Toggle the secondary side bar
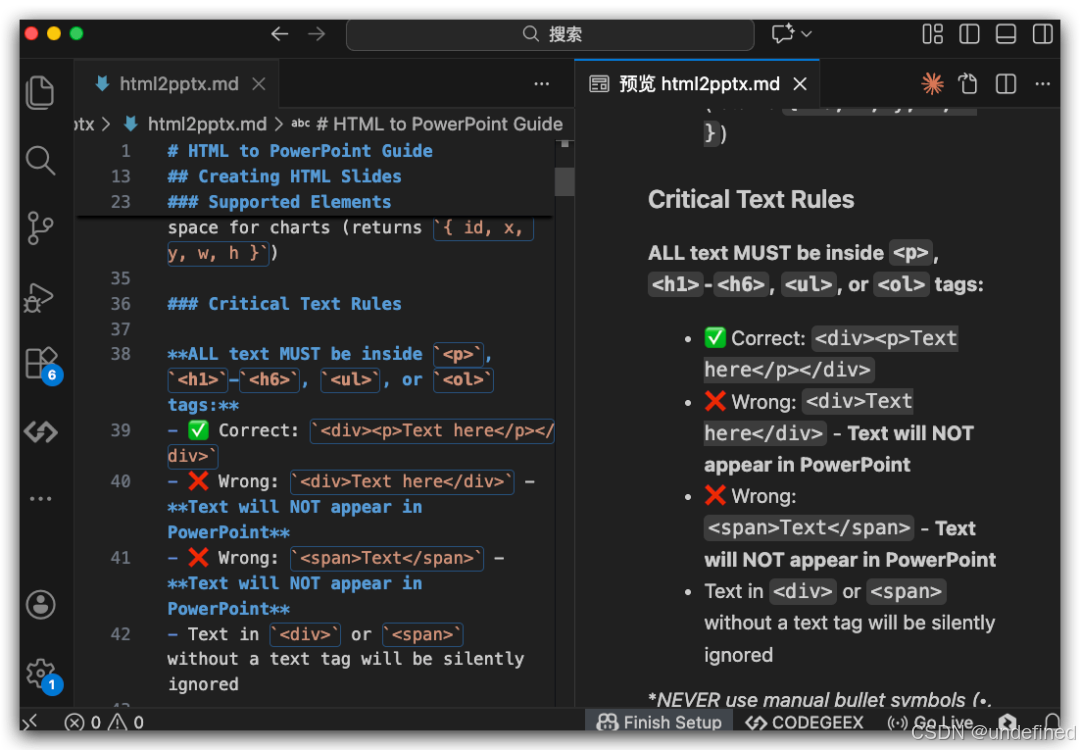The width and height of the screenshot is (1080, 750). tap(1042, 34)
